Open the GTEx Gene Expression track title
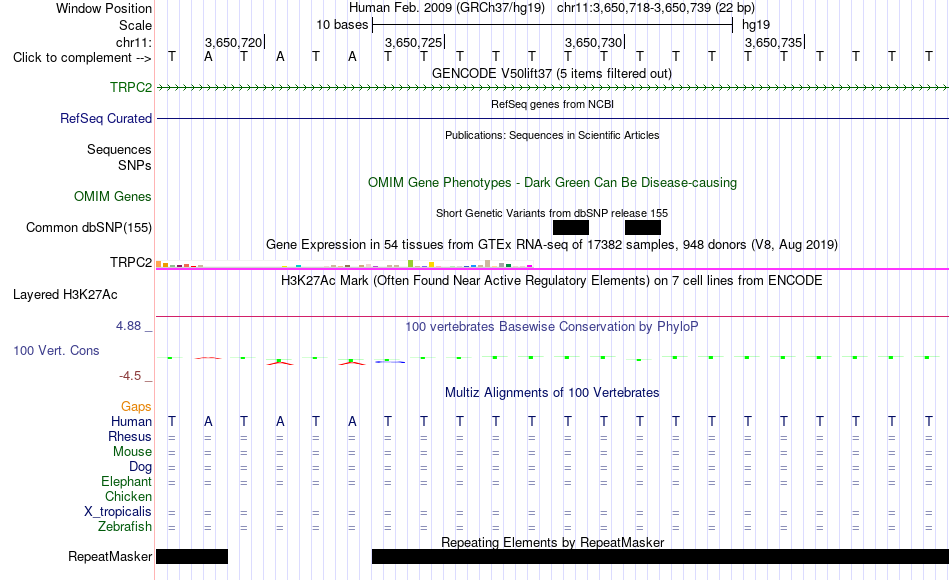This screenshot has width=950, height=580. coord(552,244)
